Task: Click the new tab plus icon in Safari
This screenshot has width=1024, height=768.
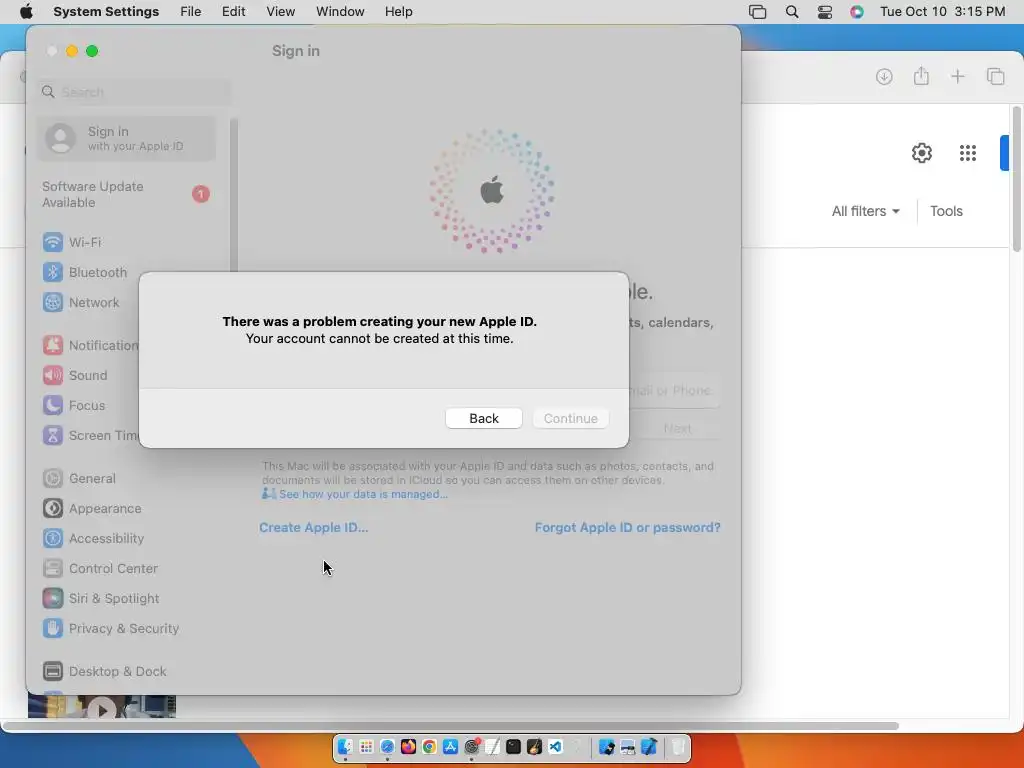Action: pos(957,76)
